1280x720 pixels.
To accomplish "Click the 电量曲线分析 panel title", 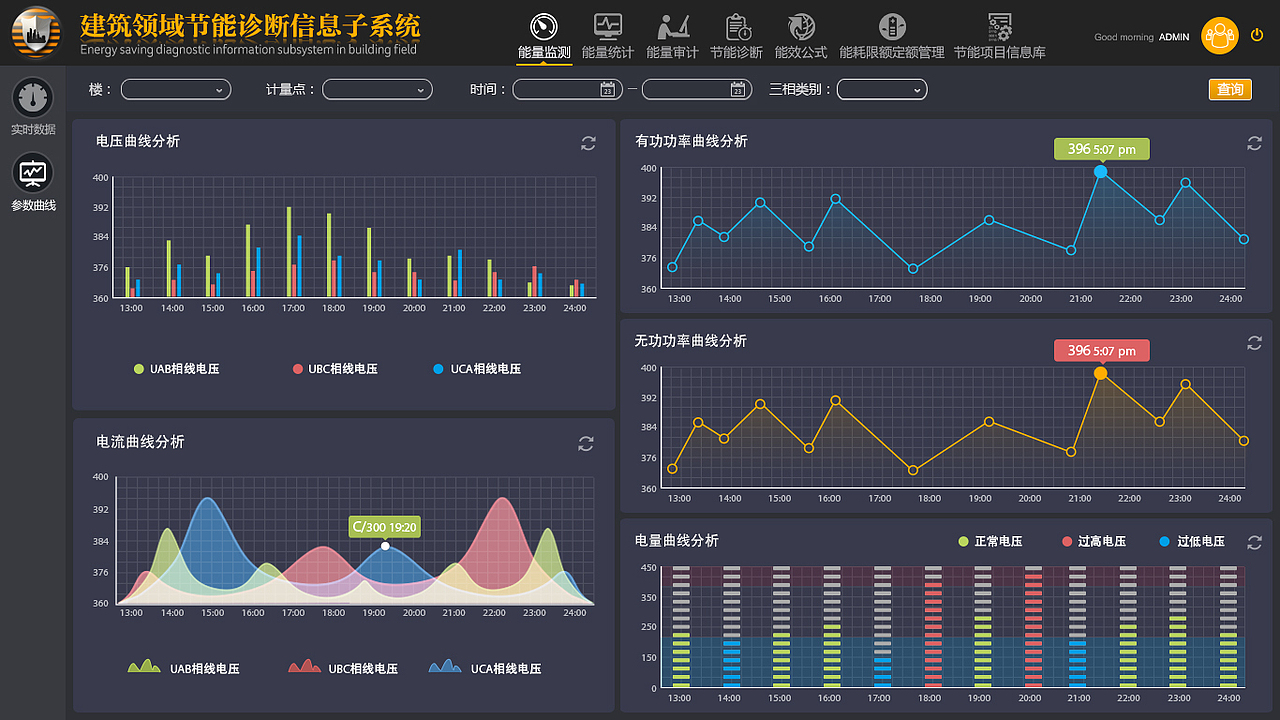I will tap(676, 540).
